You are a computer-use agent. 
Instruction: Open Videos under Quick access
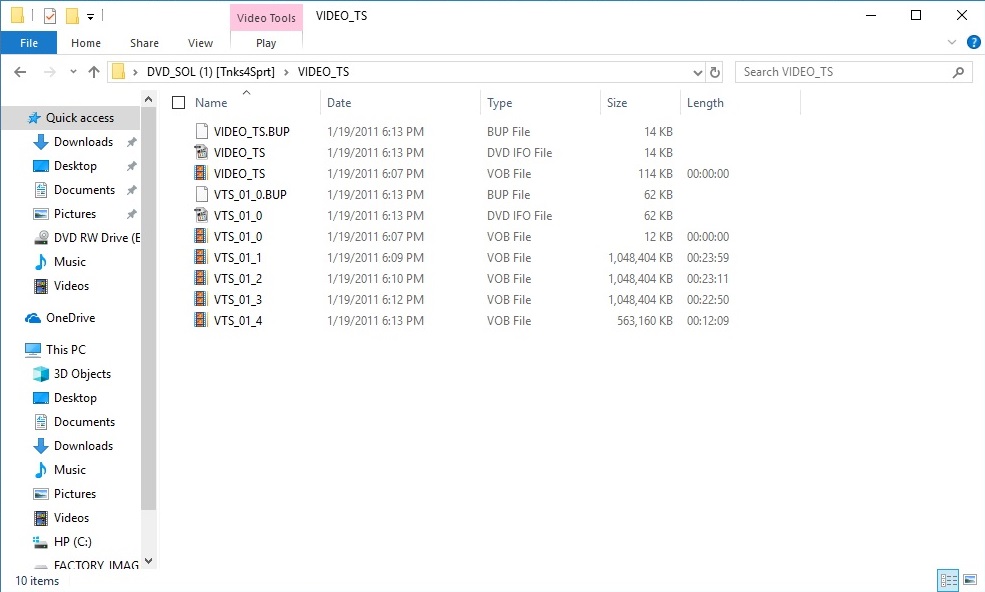72,285
